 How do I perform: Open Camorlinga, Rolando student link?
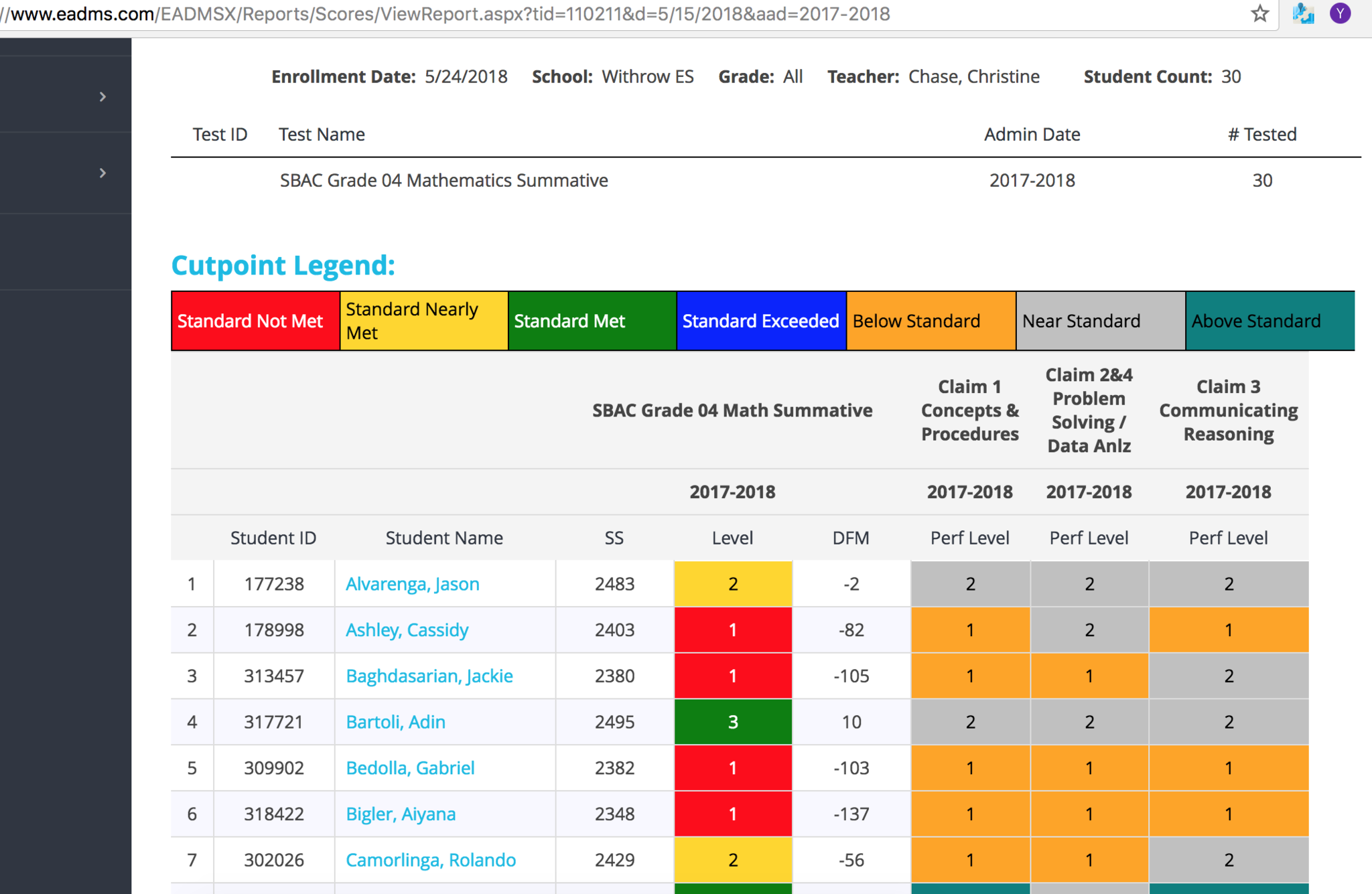[x=430, y=860]
